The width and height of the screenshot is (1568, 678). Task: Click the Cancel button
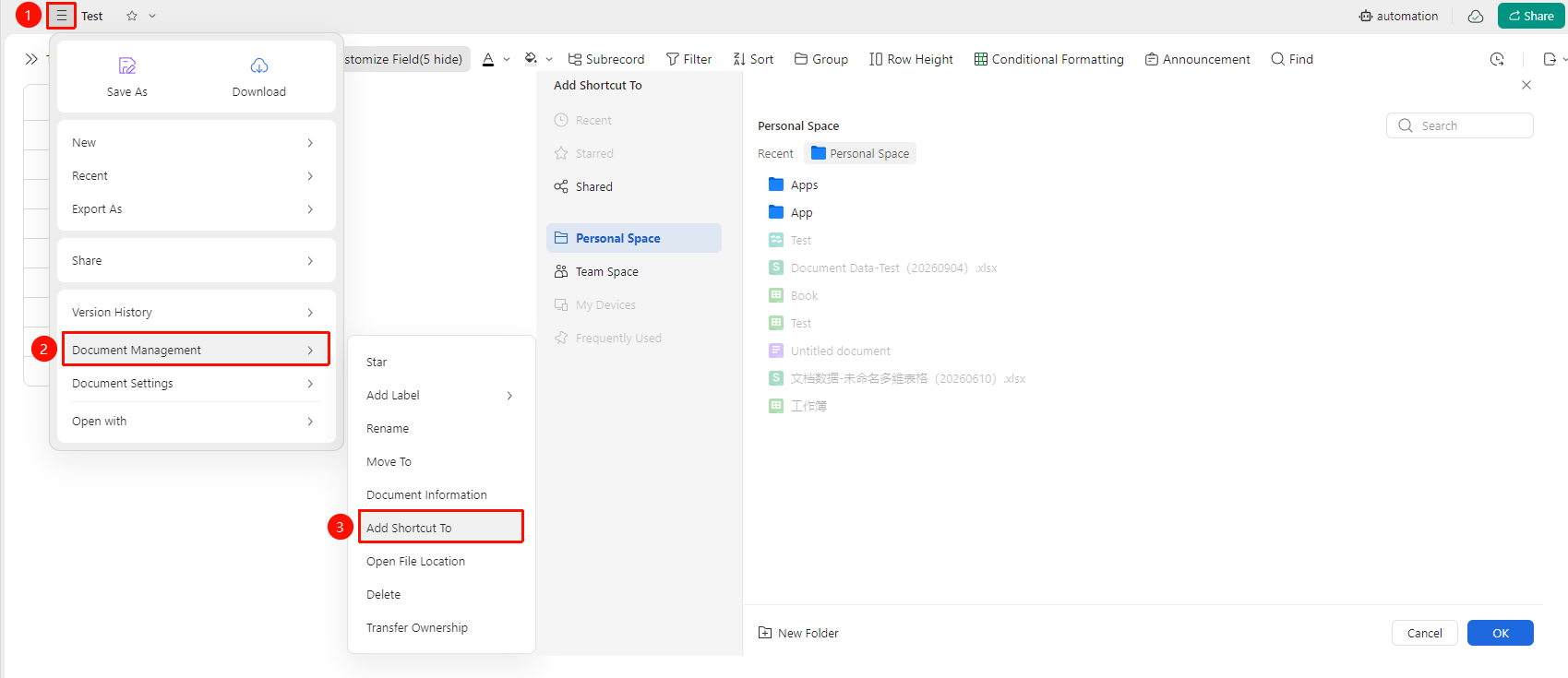coord(1425,634)
